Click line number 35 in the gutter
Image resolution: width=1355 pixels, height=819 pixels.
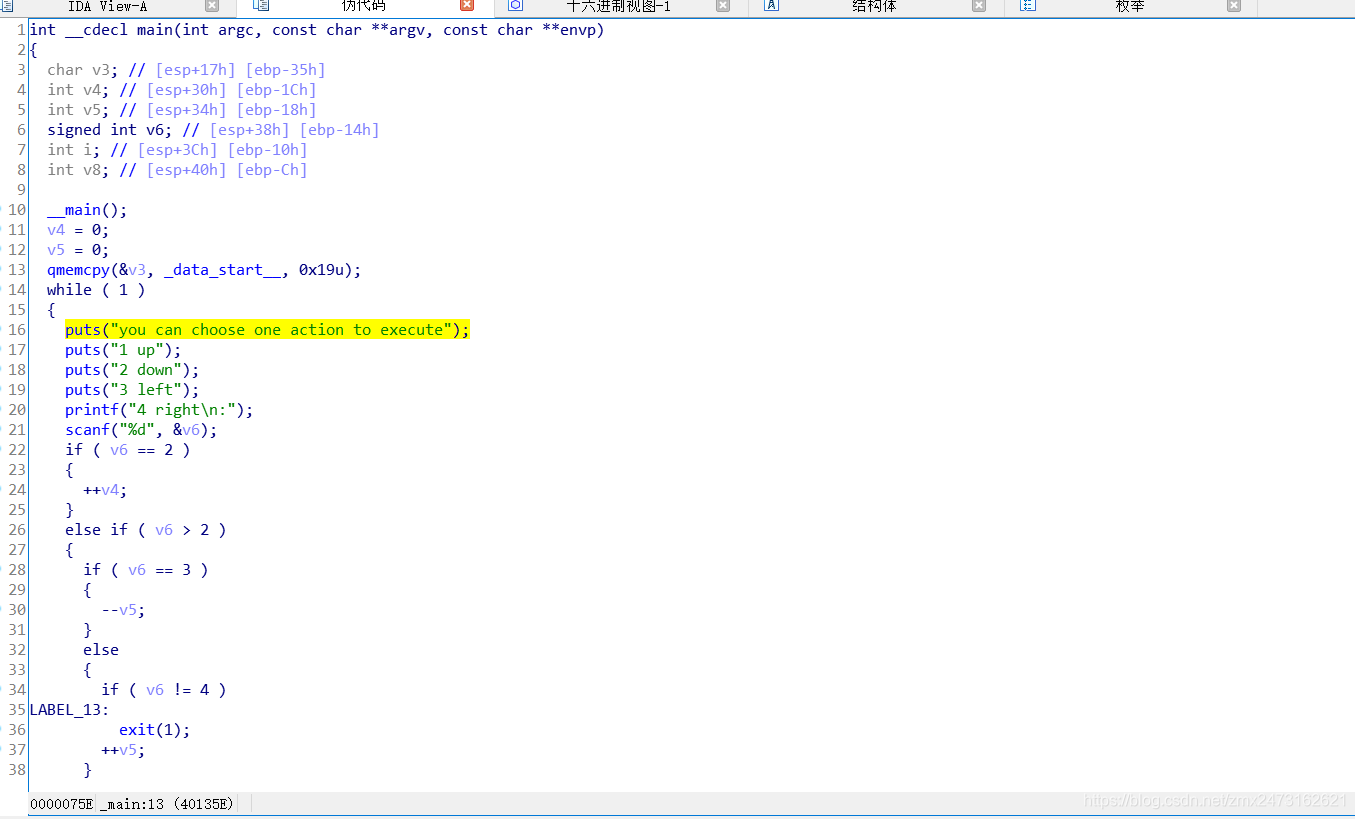(17, 710)
